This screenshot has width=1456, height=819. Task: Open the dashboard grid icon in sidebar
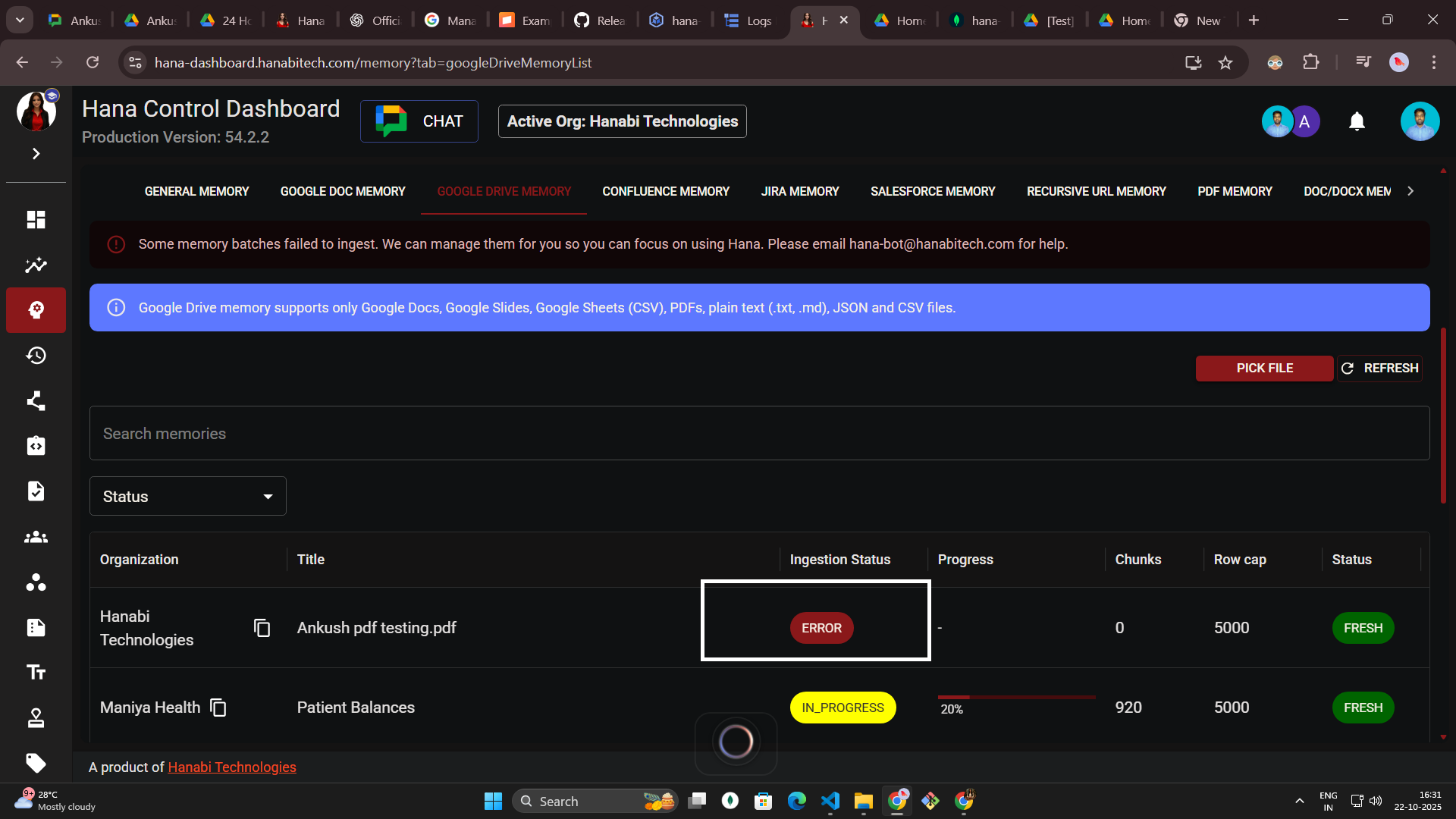tap(36, 220)
